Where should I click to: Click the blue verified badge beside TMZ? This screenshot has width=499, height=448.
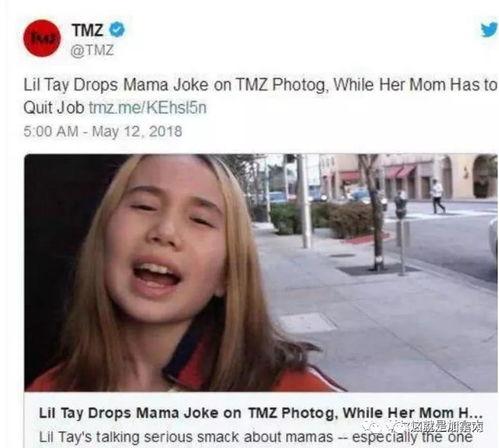[117, 30]
